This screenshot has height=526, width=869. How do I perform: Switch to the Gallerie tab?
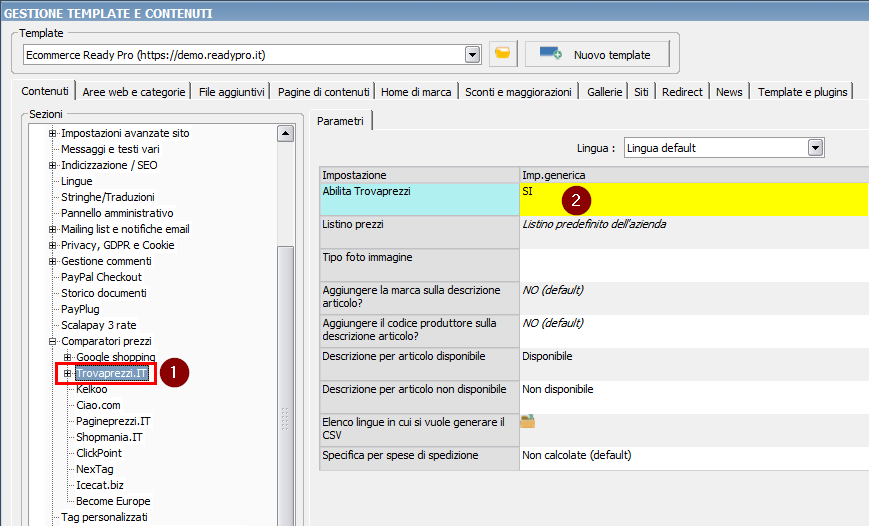604,92
